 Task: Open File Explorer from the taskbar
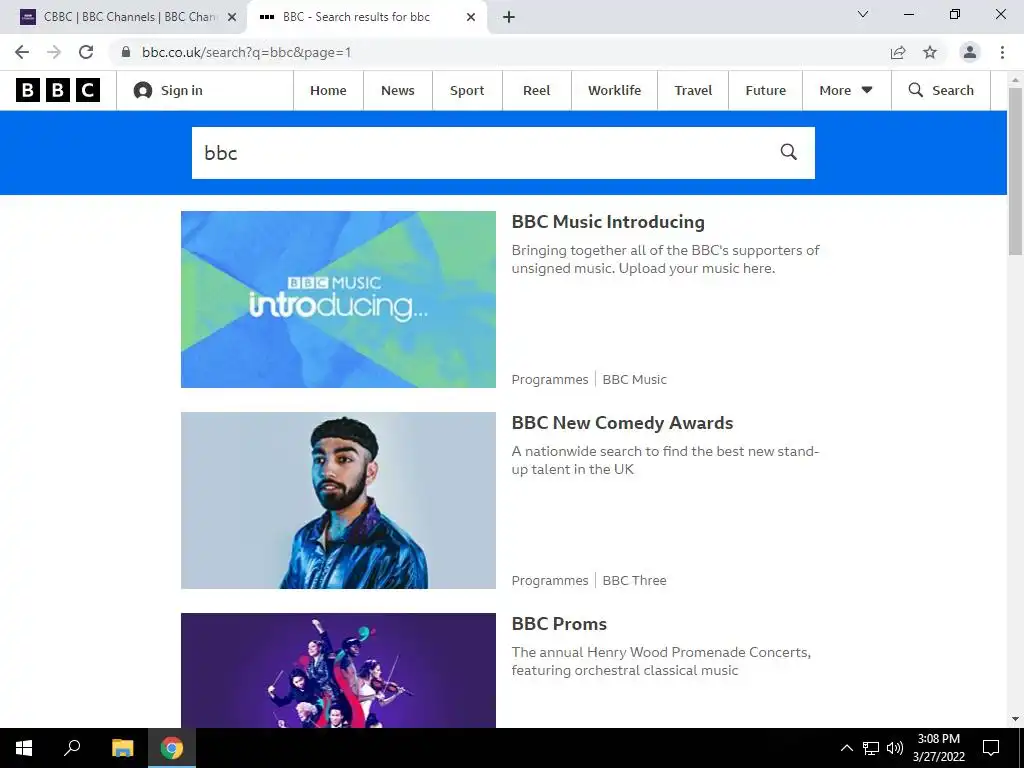coord(122,748)
